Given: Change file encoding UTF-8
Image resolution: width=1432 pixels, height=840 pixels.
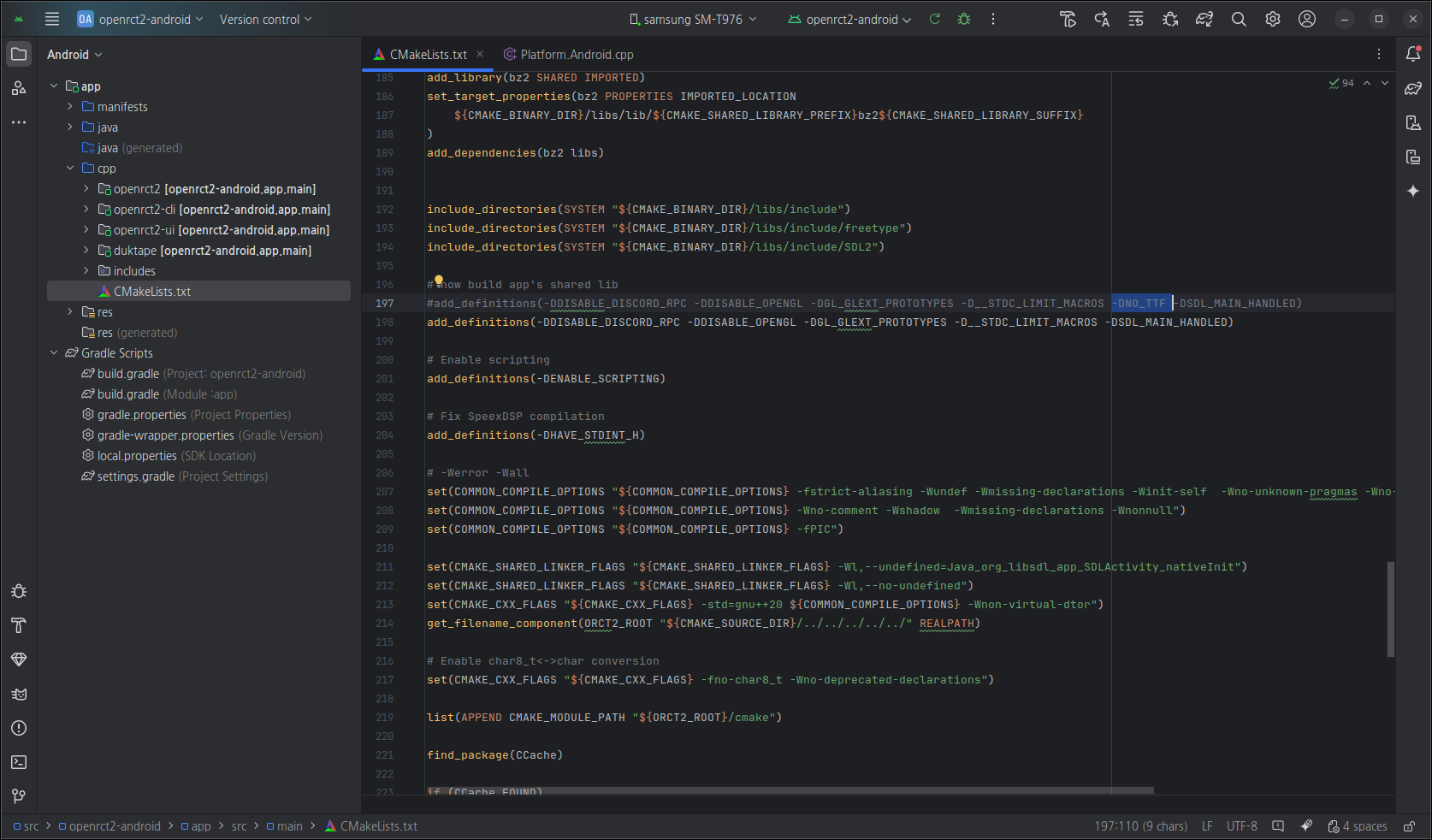Looking at the screenshot, I should pos(1241,826).
